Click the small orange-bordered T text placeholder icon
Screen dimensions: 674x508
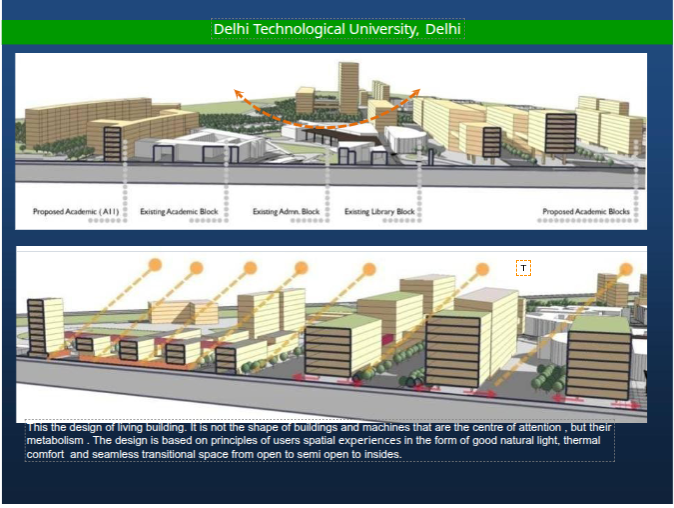pyautogui.click(x=523, y=267)
